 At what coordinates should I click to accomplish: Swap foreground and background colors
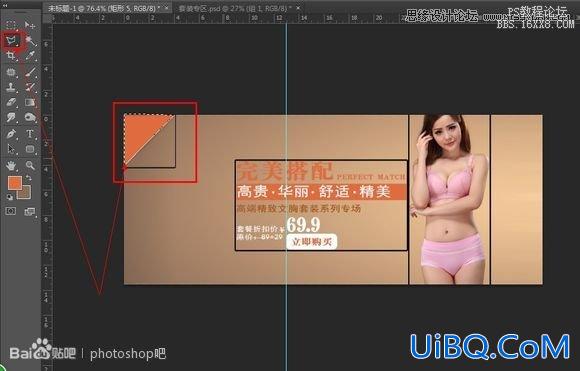tap(28, 179)
